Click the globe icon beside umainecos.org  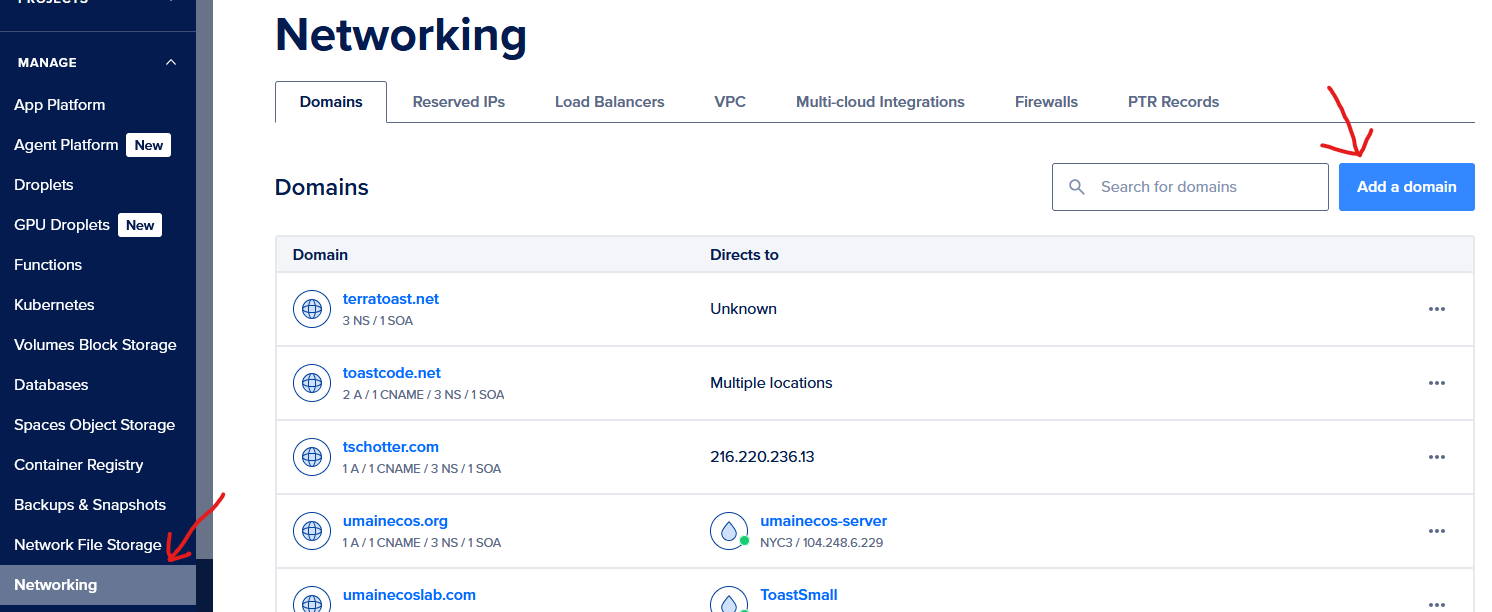click(x=312, y=531)
